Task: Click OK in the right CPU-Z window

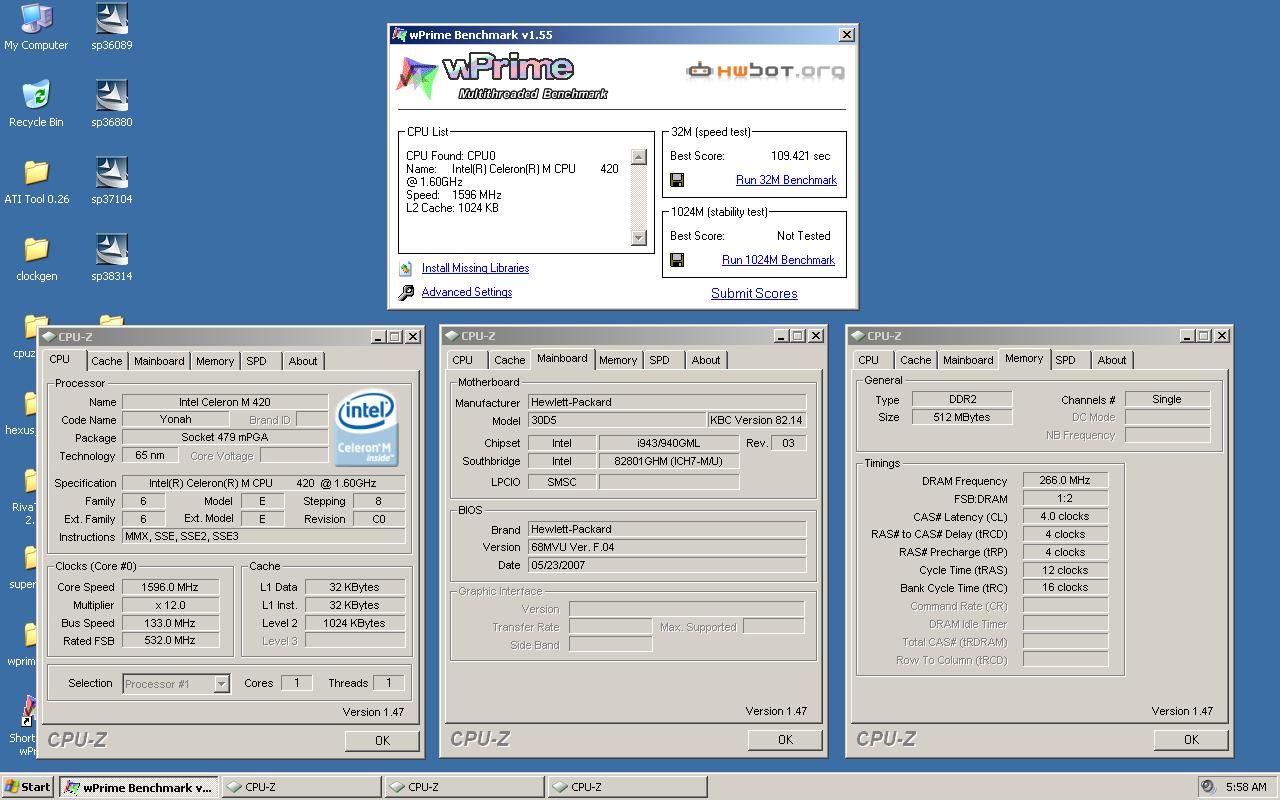Action: point(1191,740)
